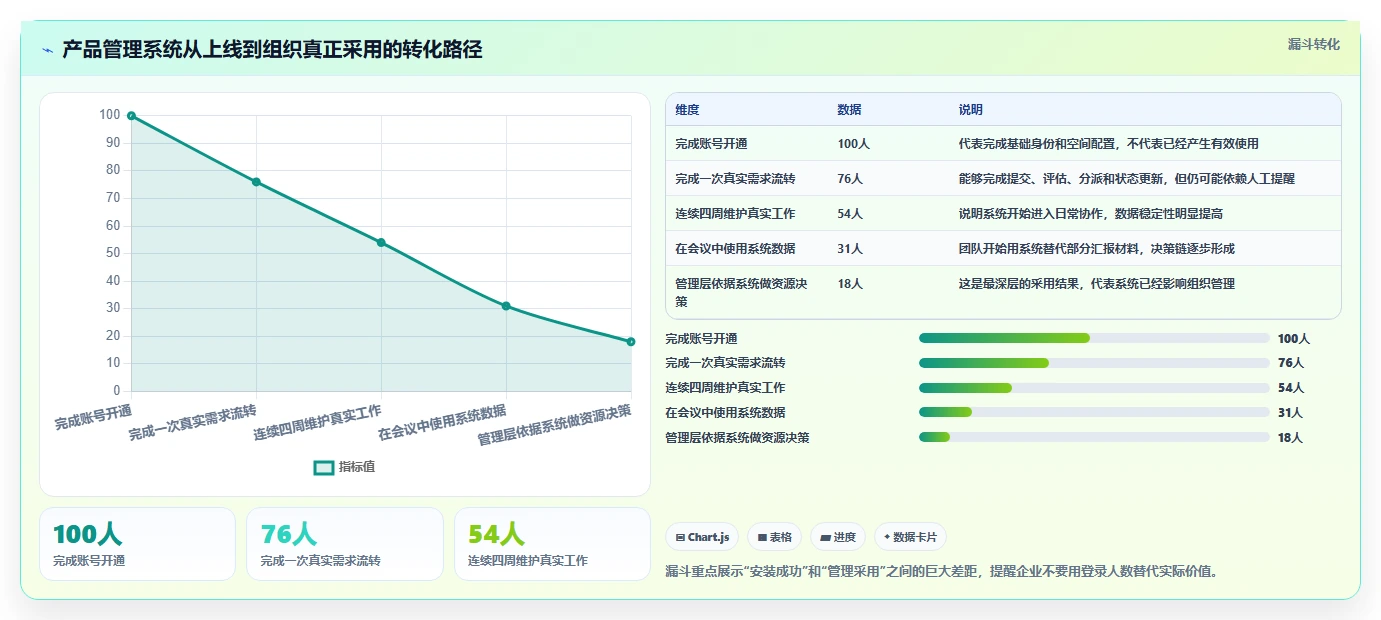
Task: Toggle the 指标值 legend box in the chart
Action: (x=324, y=467)
